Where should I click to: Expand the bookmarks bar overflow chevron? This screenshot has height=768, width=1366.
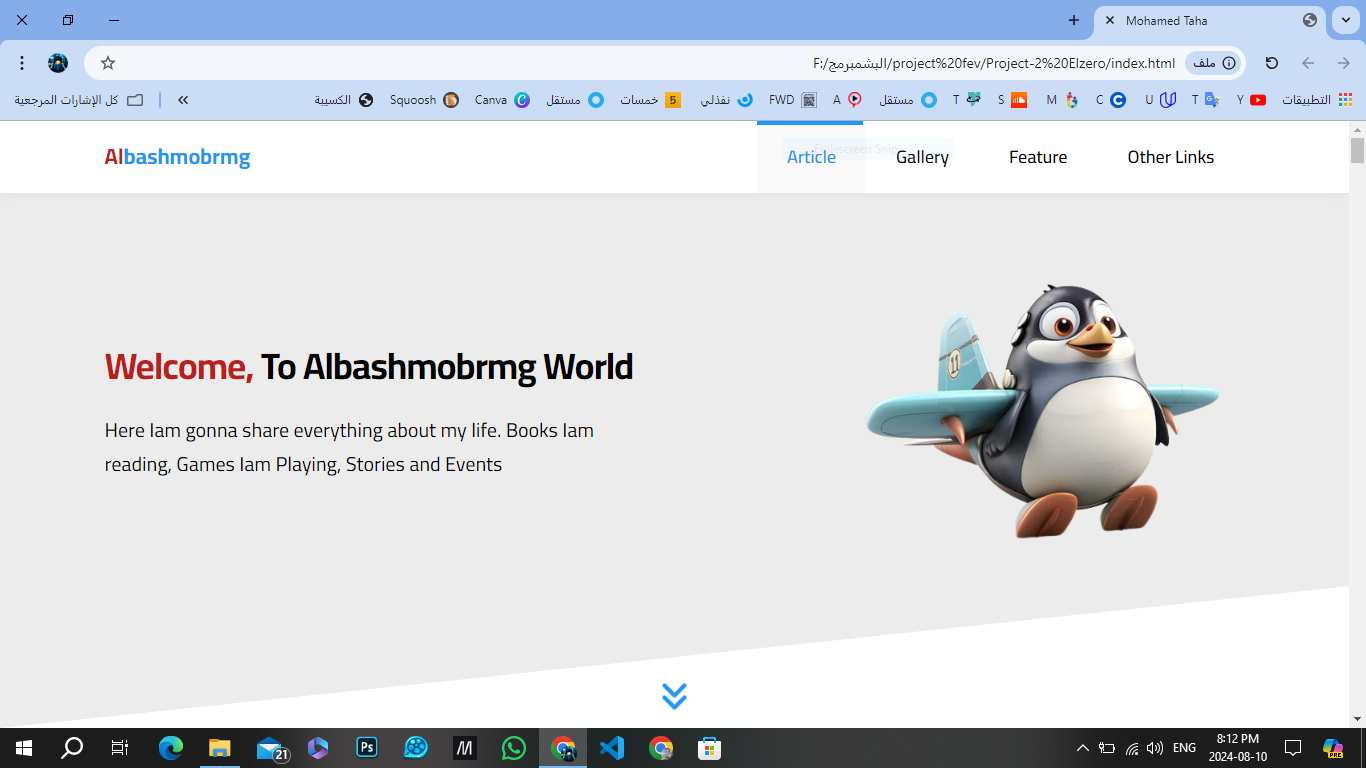coord(183,100)
